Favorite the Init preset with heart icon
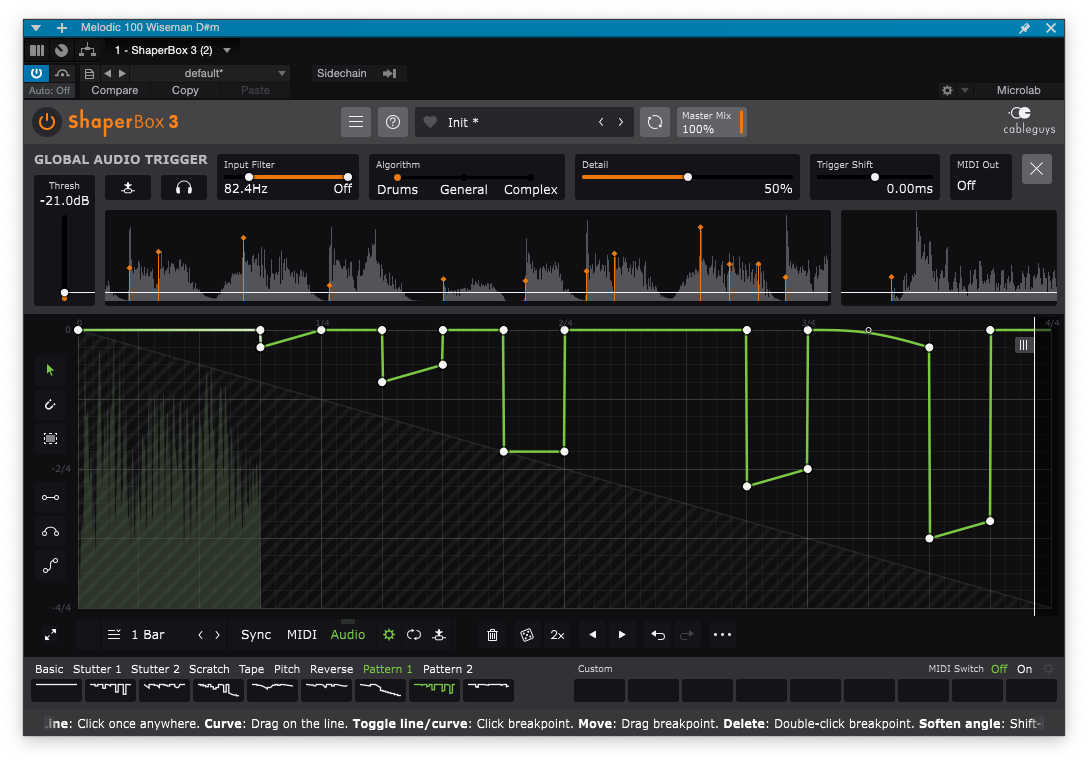Viewport: 1088px width, 763px height. click(x=430, y=122)
